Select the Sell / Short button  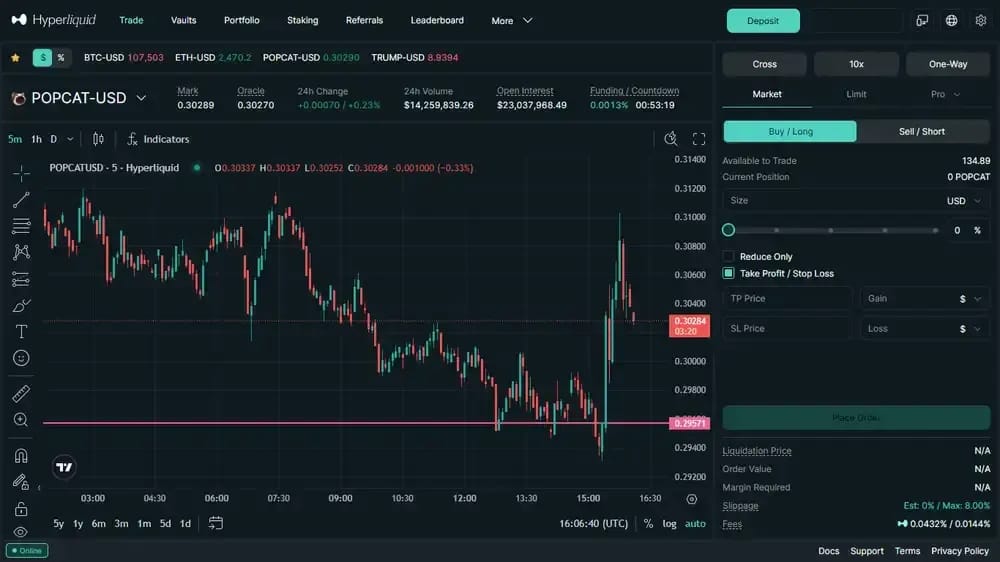click(x=922, y=131)
